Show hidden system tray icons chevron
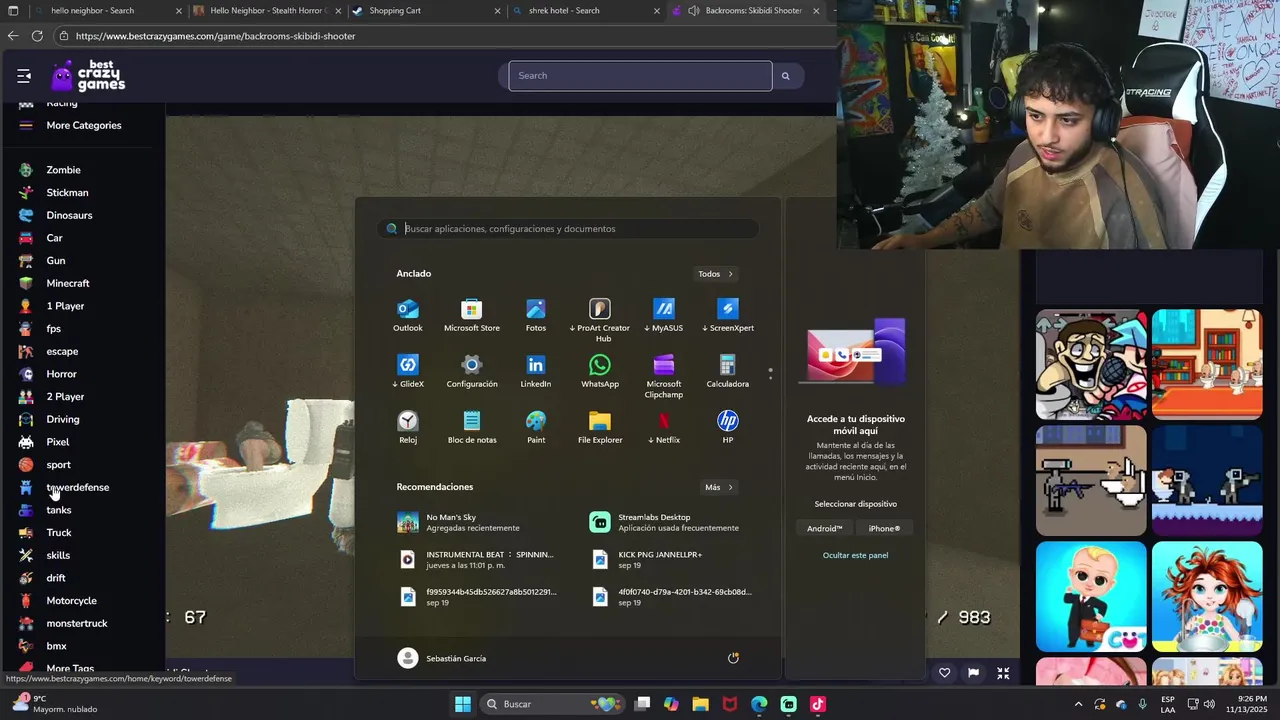The image size is (1280, 720). [1078, 704]
